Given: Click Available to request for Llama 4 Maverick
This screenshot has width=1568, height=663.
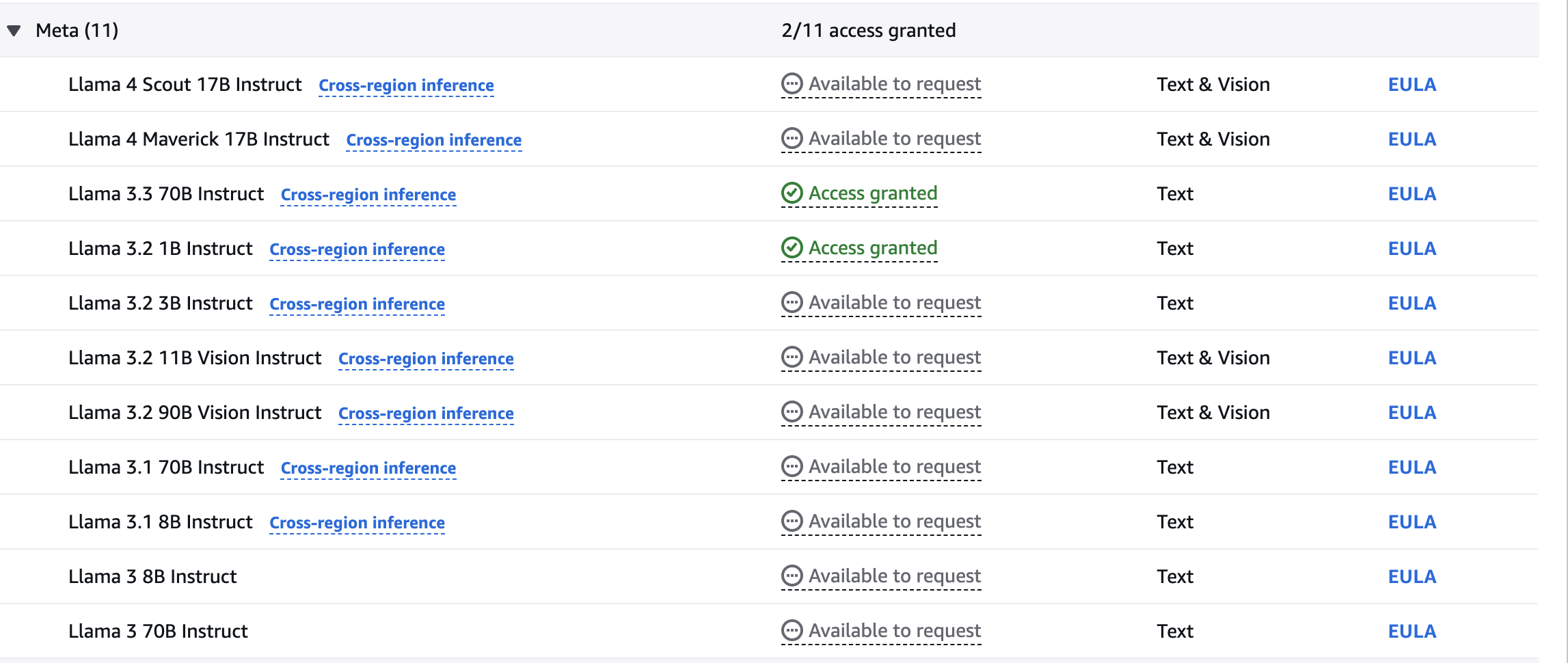Looking at the screenshot, I should [x=895, y=139].
